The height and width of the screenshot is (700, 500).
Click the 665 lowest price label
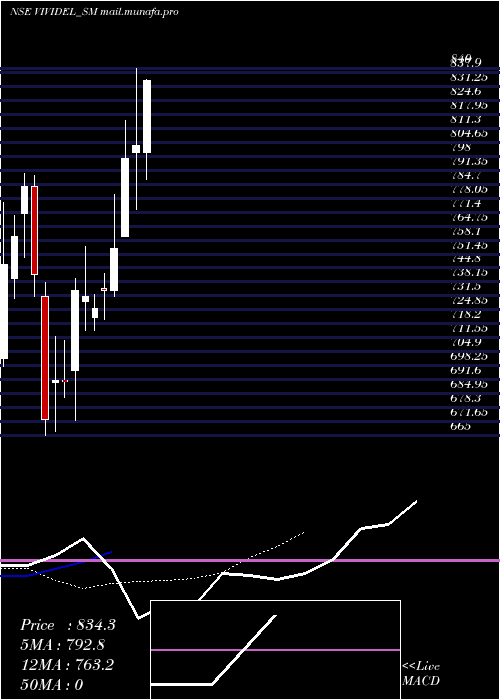pos(461,426)
